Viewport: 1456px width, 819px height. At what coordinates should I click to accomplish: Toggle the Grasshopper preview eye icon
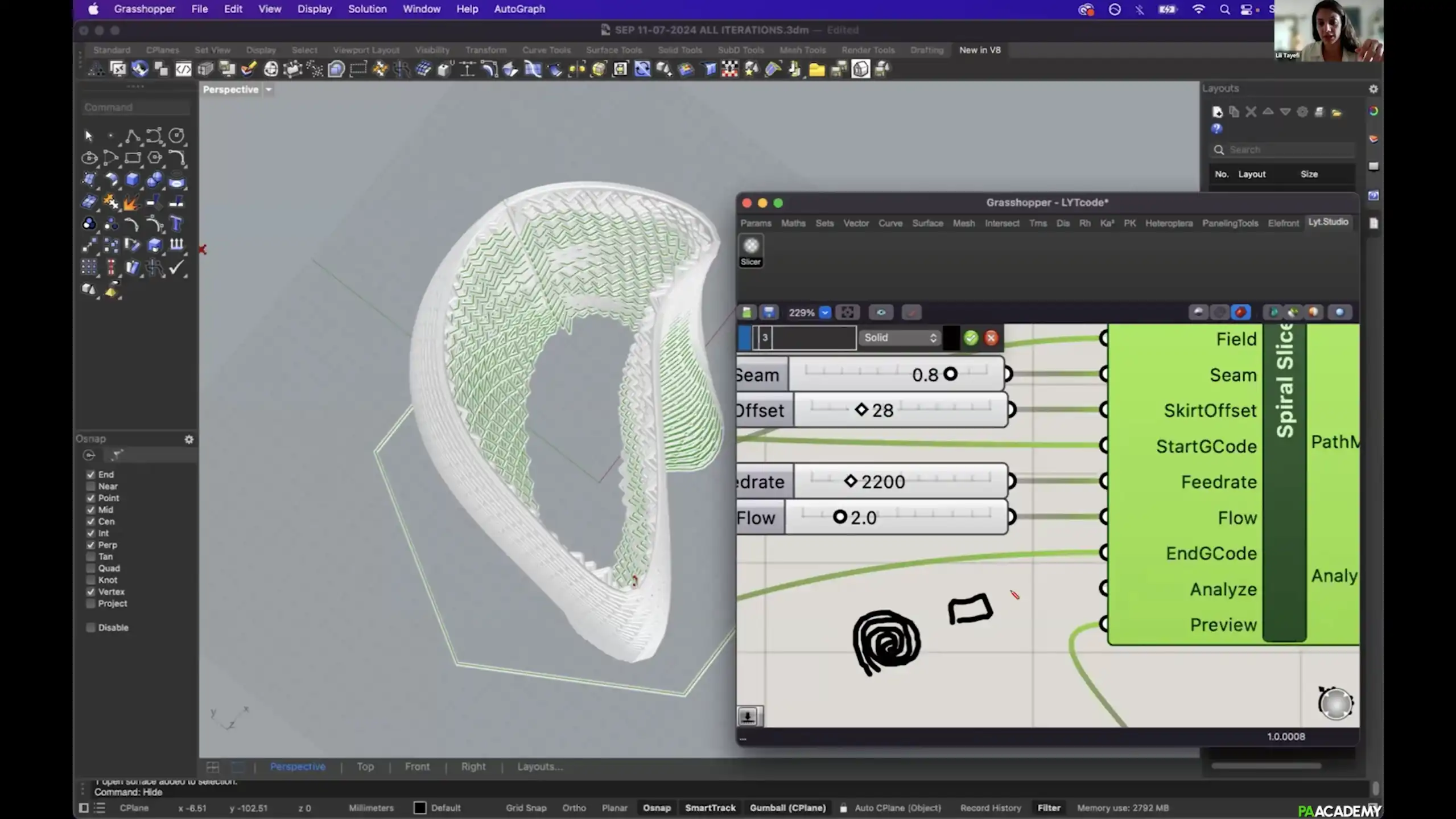pyautogui.click(x=881, y=312)
